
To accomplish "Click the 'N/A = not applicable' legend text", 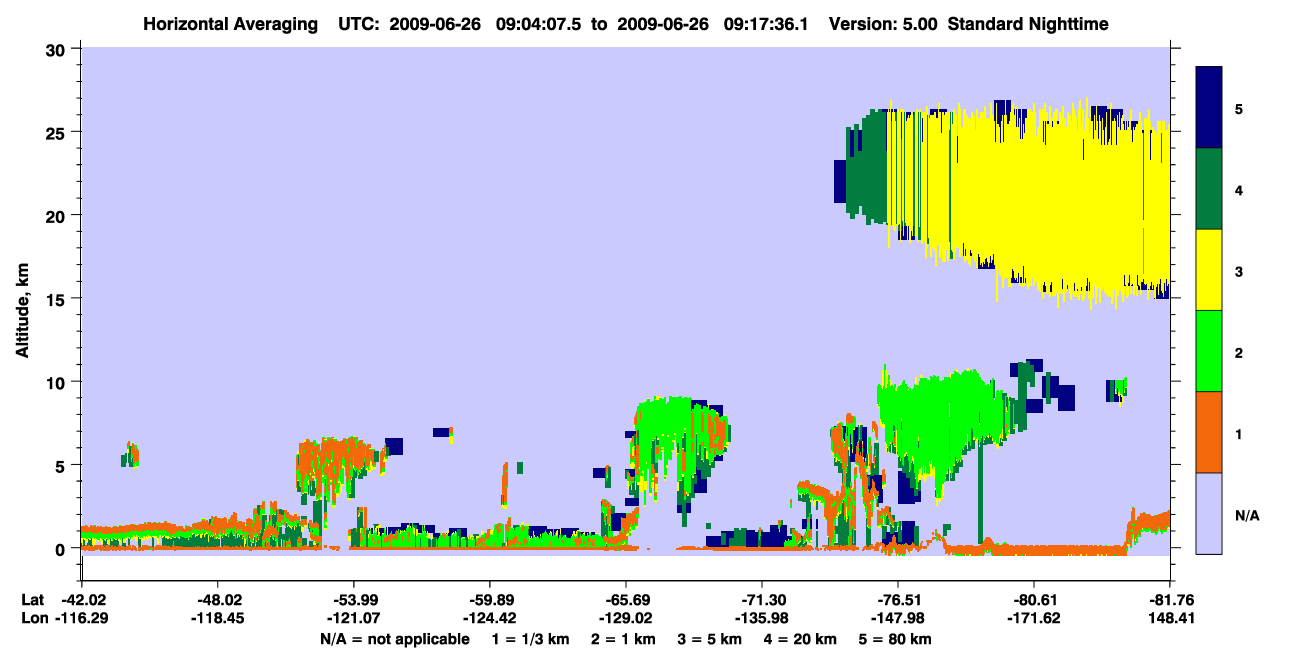I will pyautogui.click(x=394, y=639).
